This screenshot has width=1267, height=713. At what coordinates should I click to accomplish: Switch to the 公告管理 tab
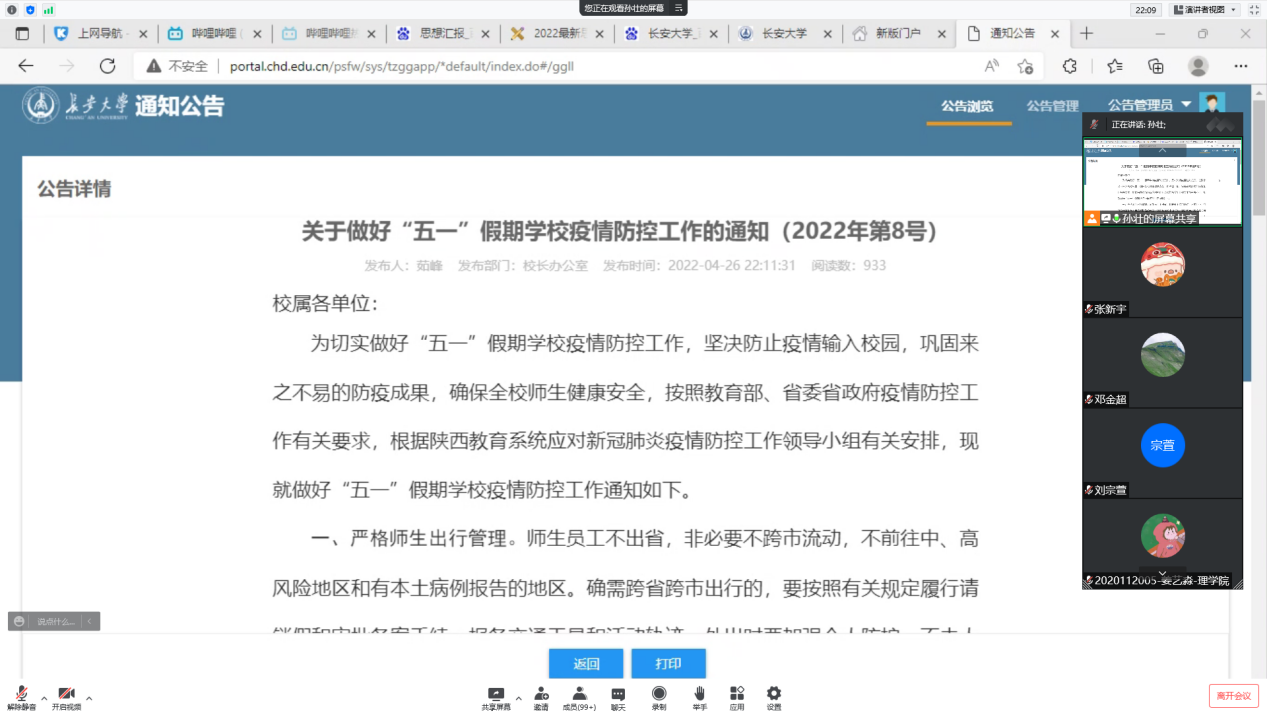[x=1052, y=106]
